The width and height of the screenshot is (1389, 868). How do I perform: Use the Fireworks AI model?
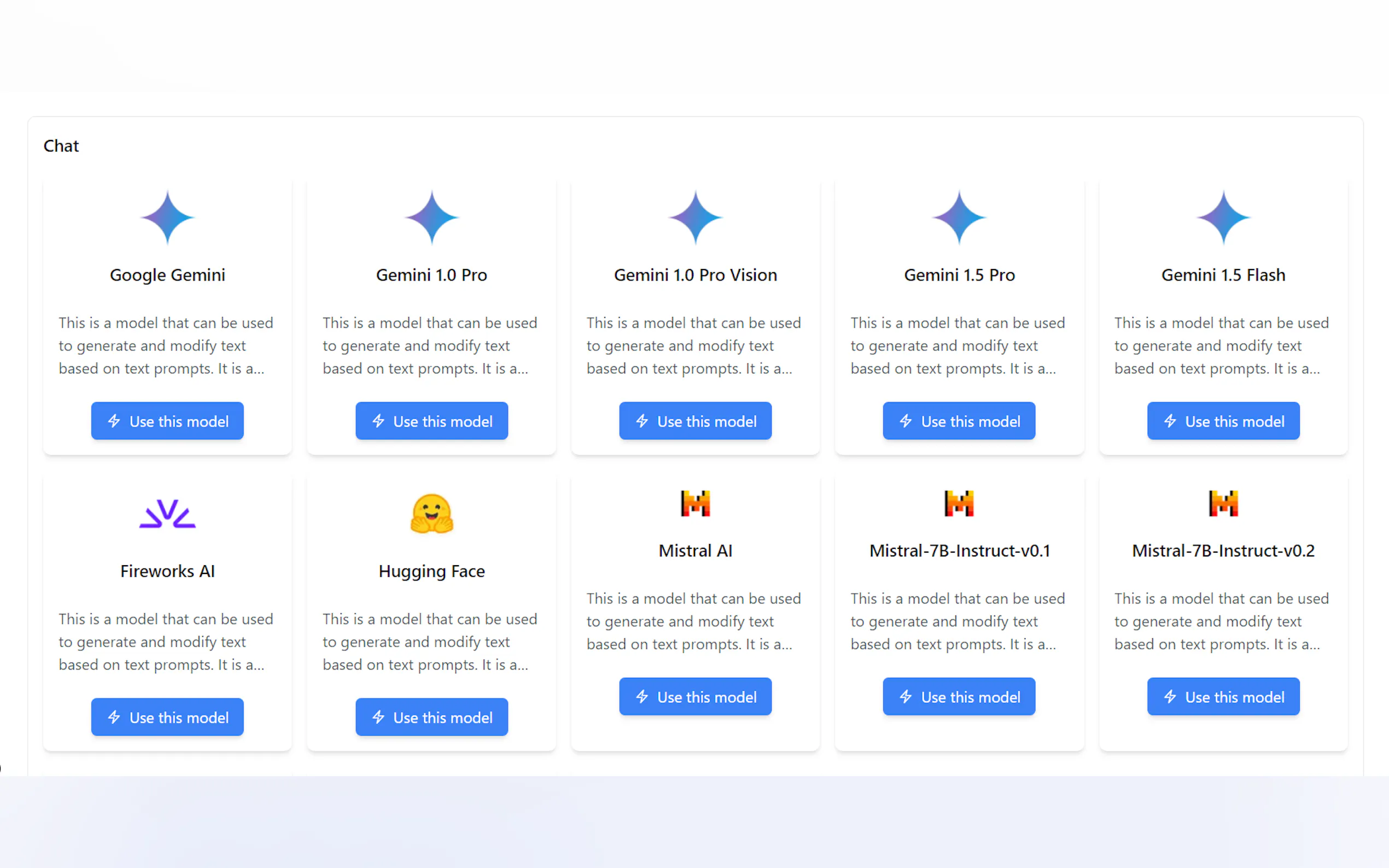[167, 717]
